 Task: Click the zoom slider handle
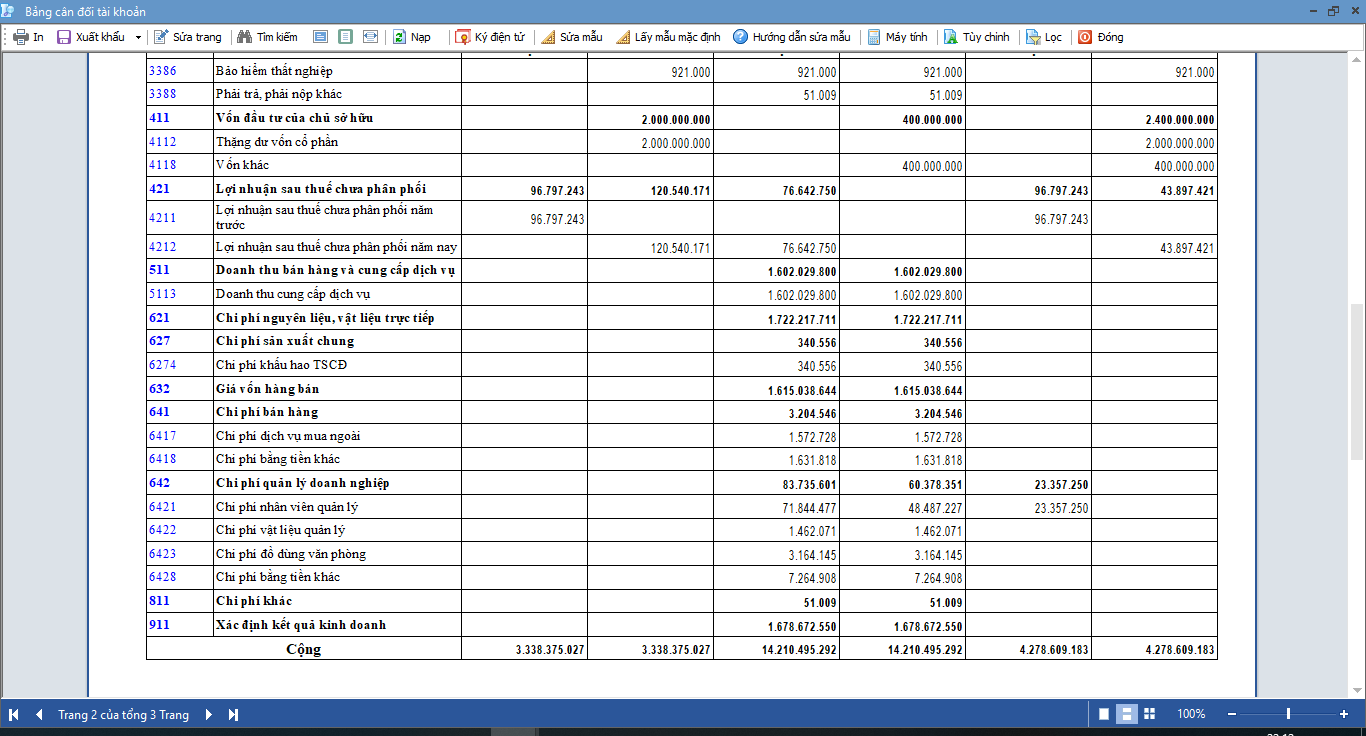pos(1288,714)
